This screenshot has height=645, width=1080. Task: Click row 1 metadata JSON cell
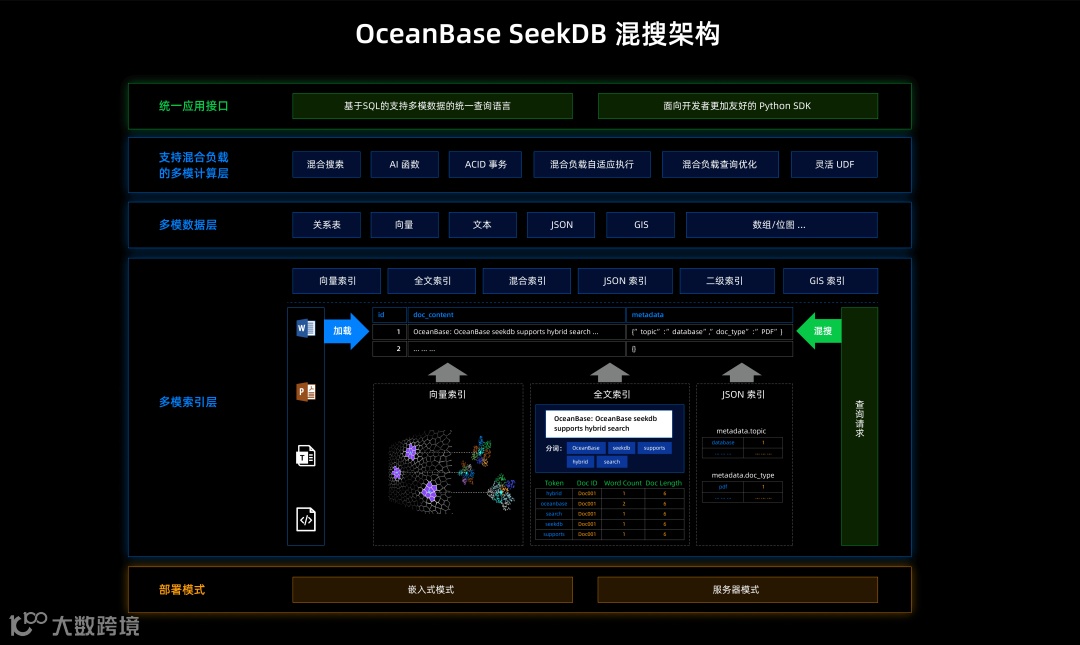[709, 331]
